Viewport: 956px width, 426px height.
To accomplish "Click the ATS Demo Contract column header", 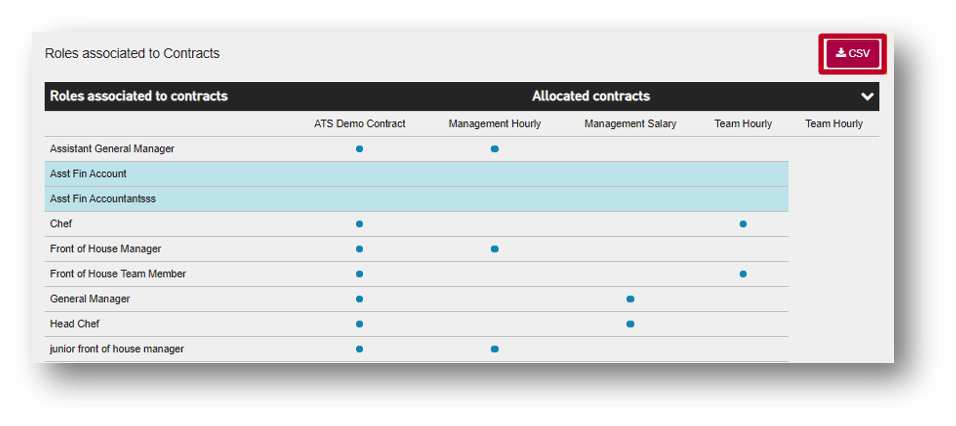I will click(360, 124).
